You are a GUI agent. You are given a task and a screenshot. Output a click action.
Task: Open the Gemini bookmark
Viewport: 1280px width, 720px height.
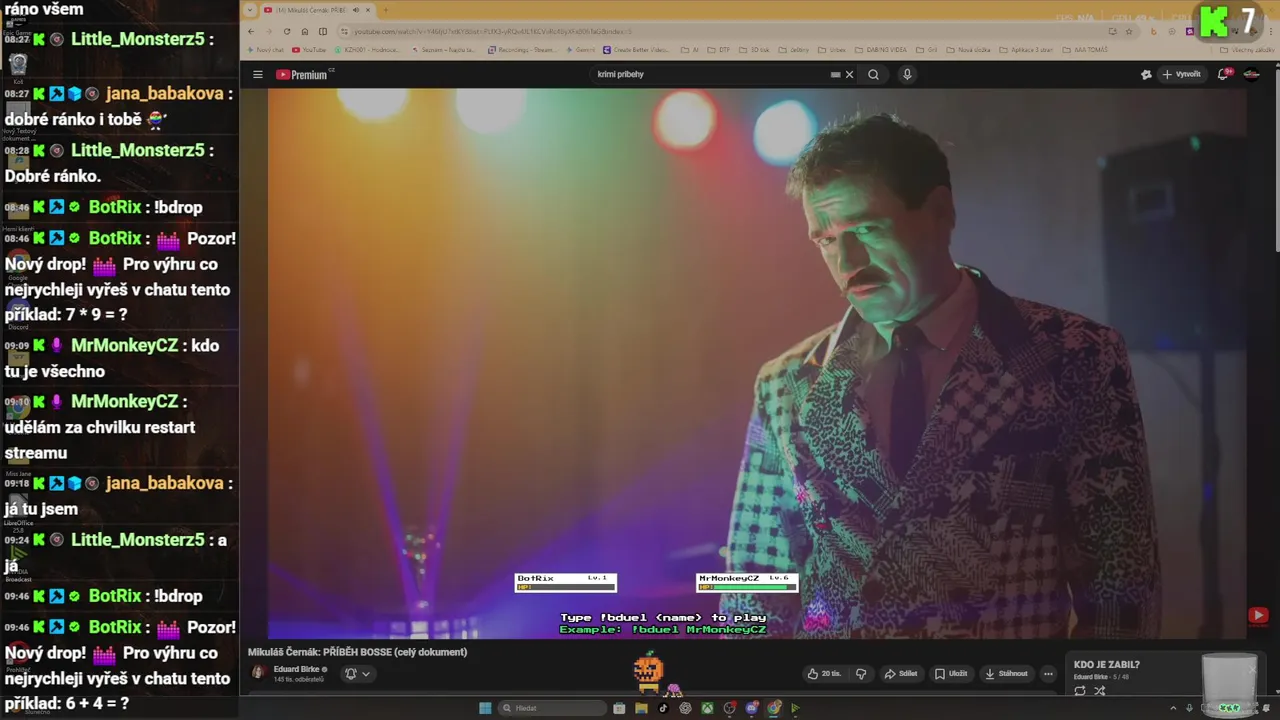click(579, 49)
